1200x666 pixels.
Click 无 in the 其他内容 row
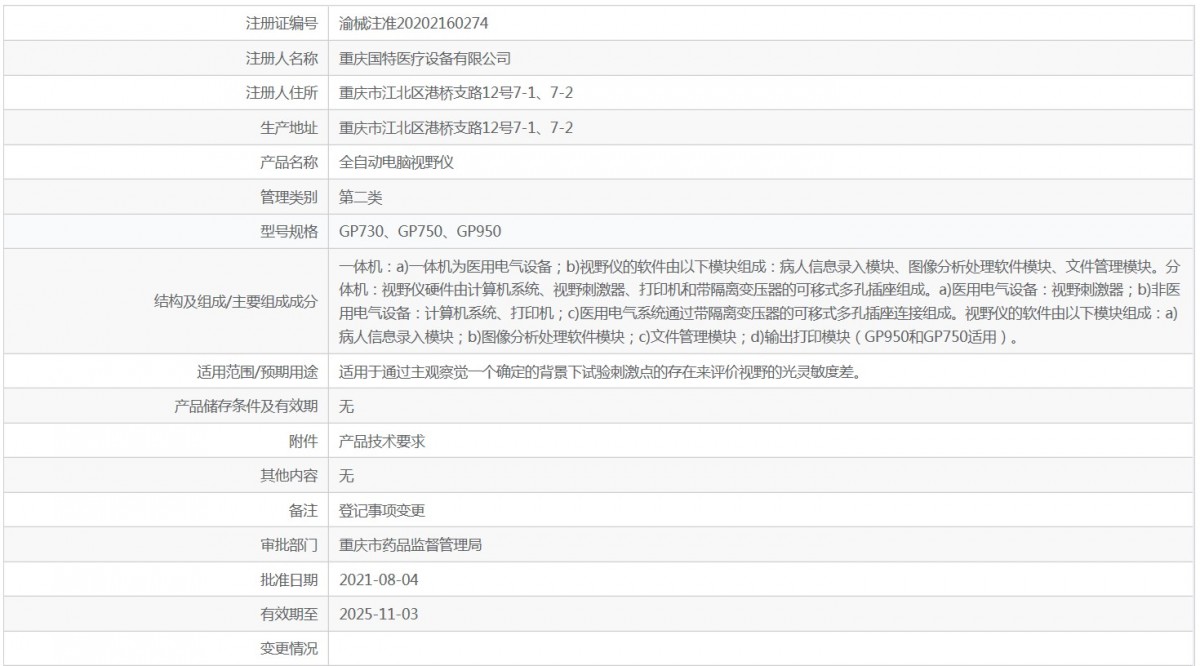tap(347, 476)
